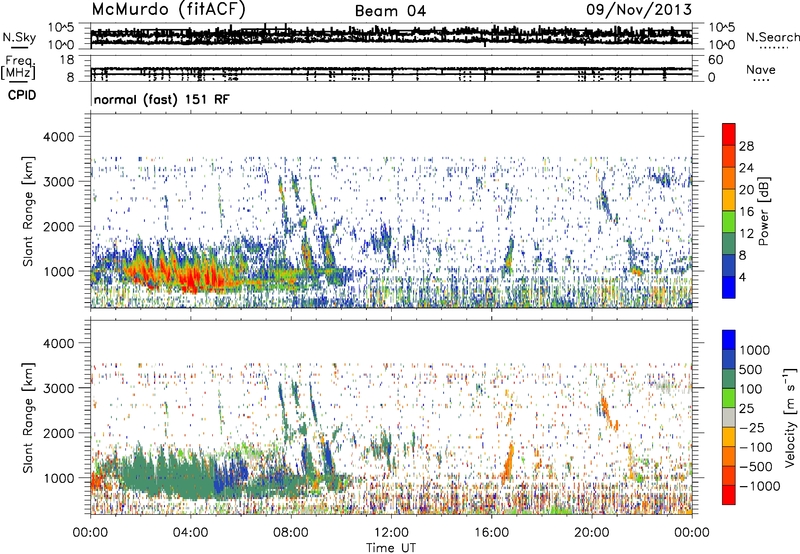Click the date "09/Nov/2013"
Viewport: 800px width, 554px height.
[639, 9]
